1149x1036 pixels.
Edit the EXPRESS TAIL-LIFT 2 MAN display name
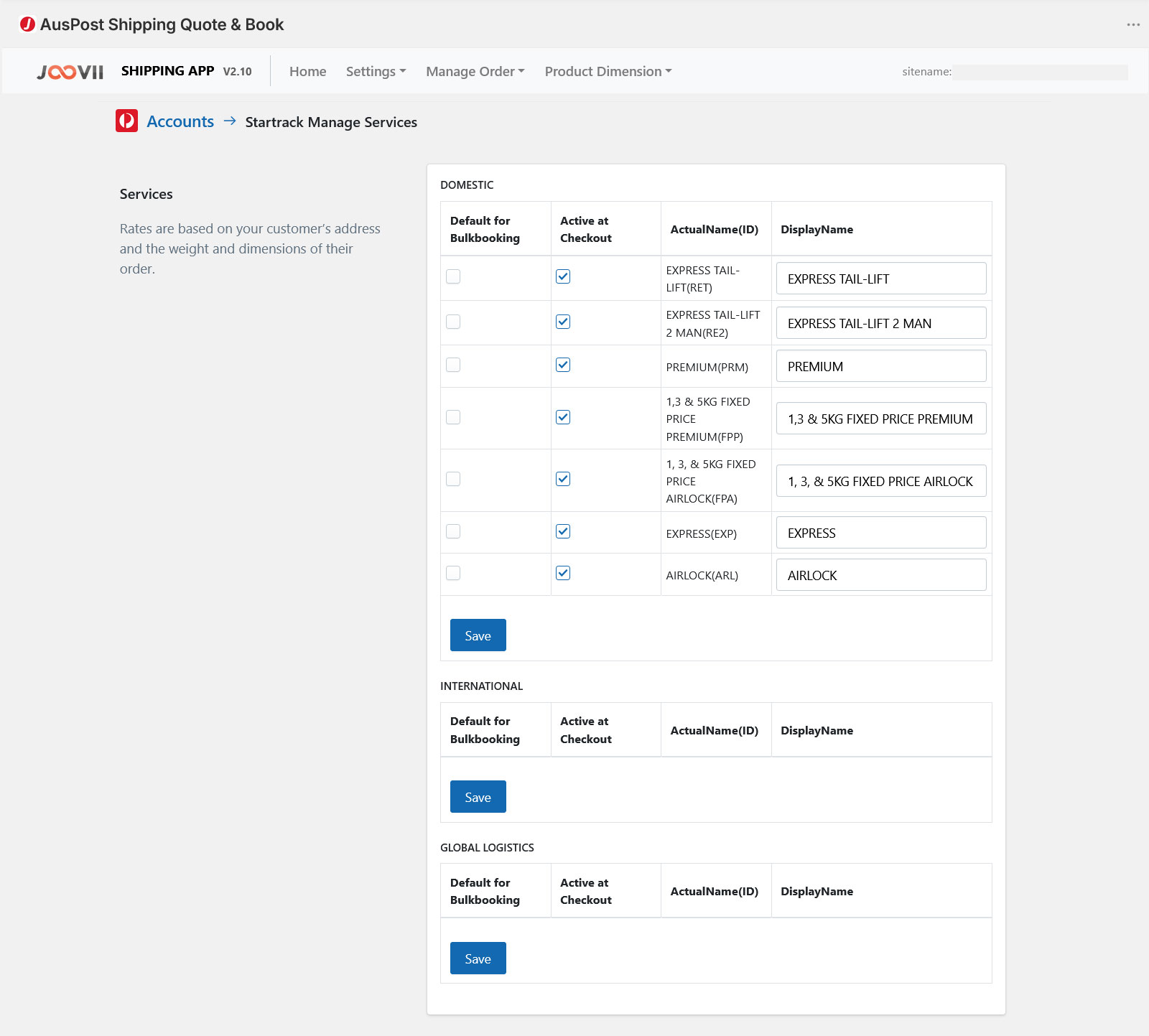tap(881, 323)
